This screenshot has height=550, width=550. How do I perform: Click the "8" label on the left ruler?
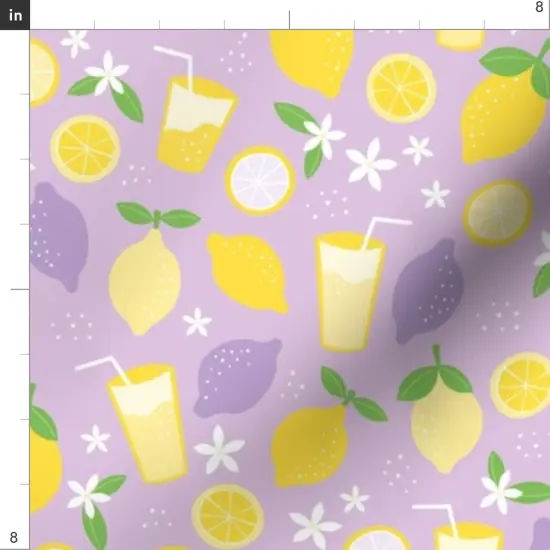pos(13,537)
